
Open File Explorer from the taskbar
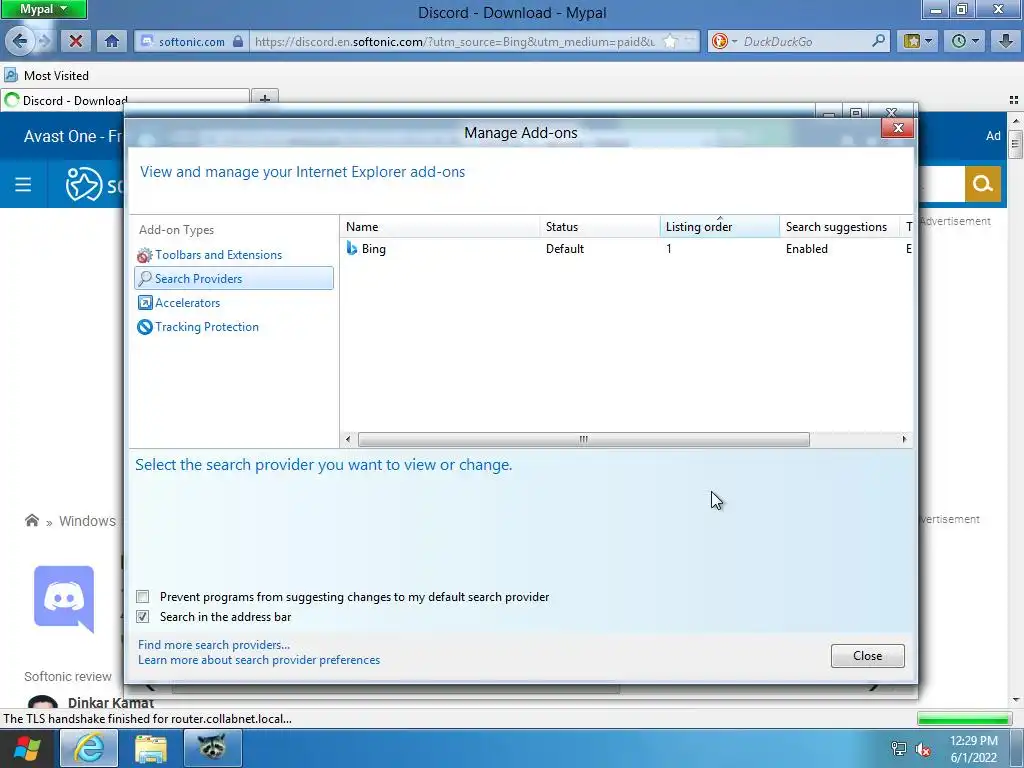point(151,748)
